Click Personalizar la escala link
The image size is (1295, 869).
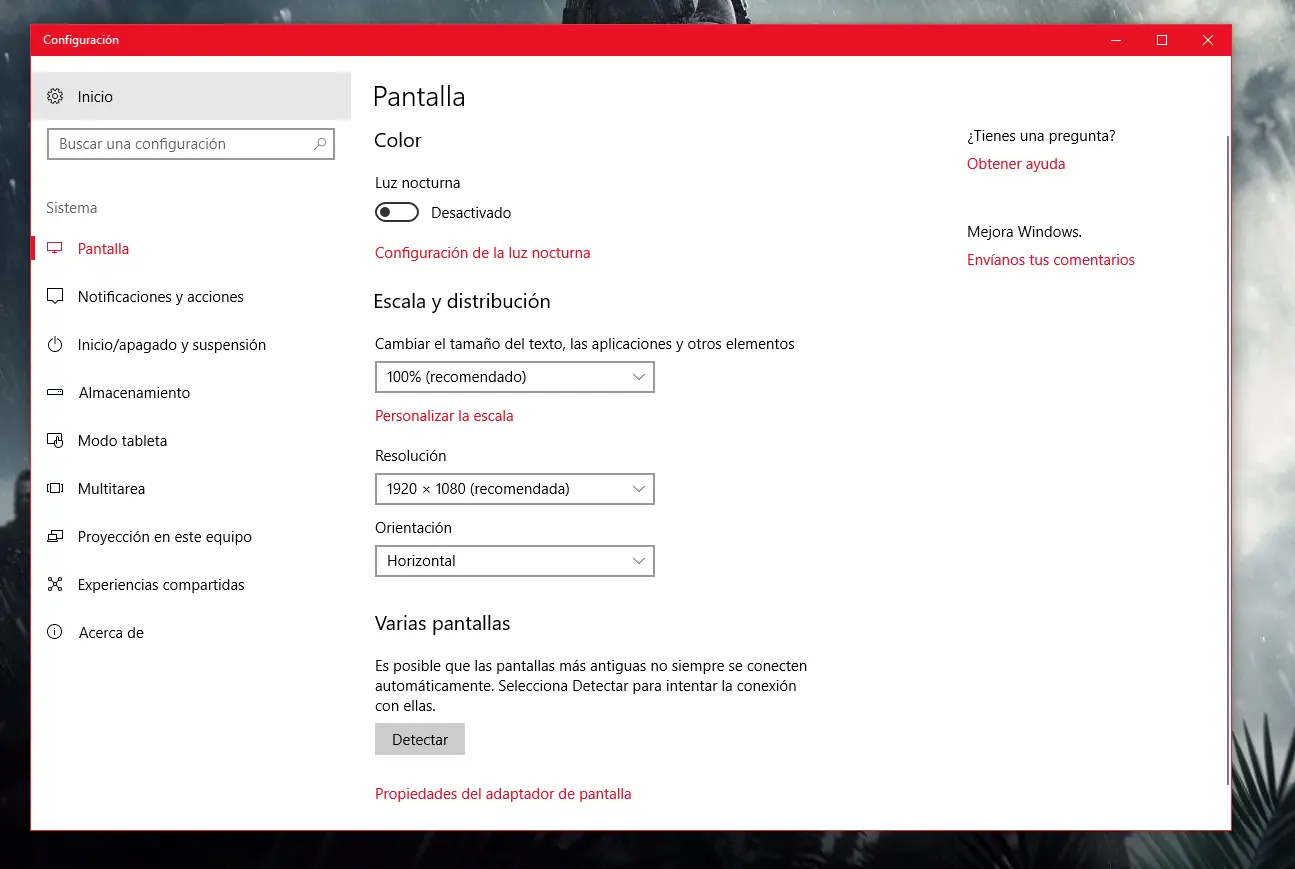[x=444, y=416]
